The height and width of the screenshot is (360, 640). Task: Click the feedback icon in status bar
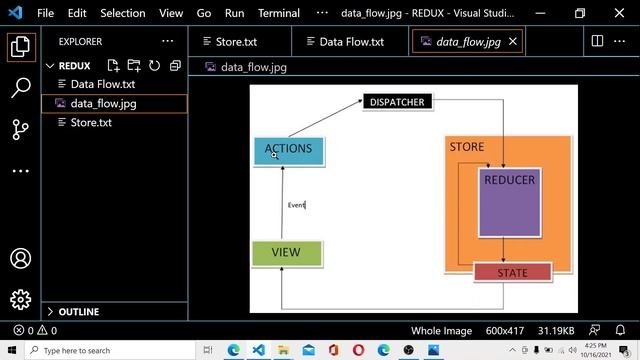tap(594, 330)
